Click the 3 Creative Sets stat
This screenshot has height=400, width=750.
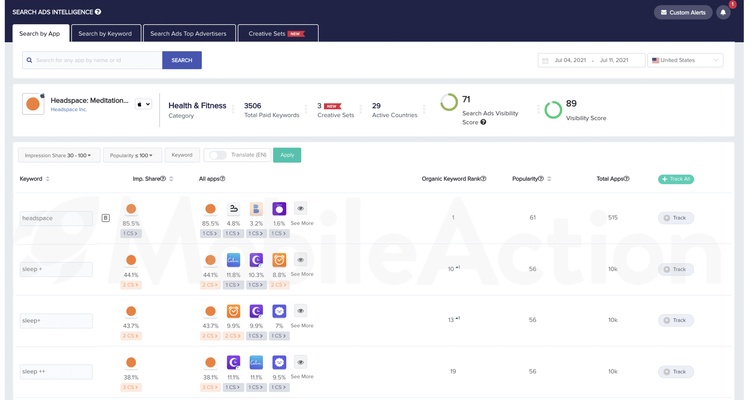tap(335, 110)
